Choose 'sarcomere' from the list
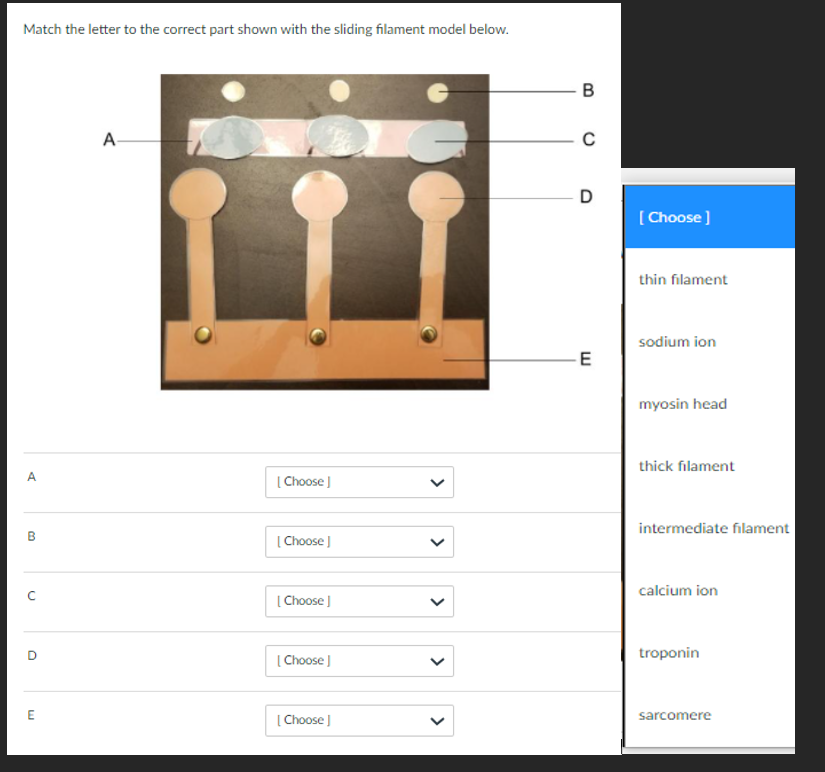Image resolution: width=825 pixels, height=772 pixels. [710, 715]
